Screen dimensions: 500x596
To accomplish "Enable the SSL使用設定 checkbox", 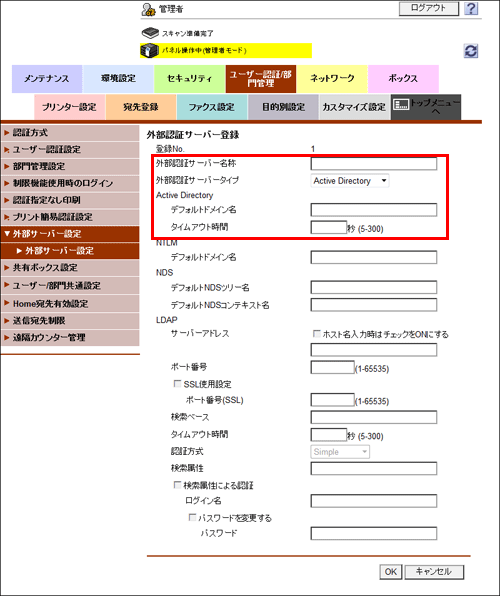I will pos(177,384).
